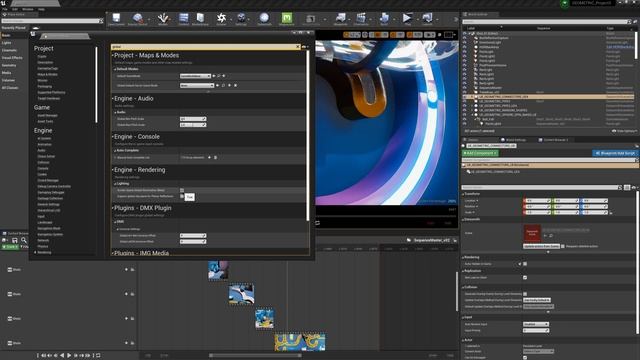Click the Settings toolbar icon
This screenshot has height=360, width=640.
[241, 19]
